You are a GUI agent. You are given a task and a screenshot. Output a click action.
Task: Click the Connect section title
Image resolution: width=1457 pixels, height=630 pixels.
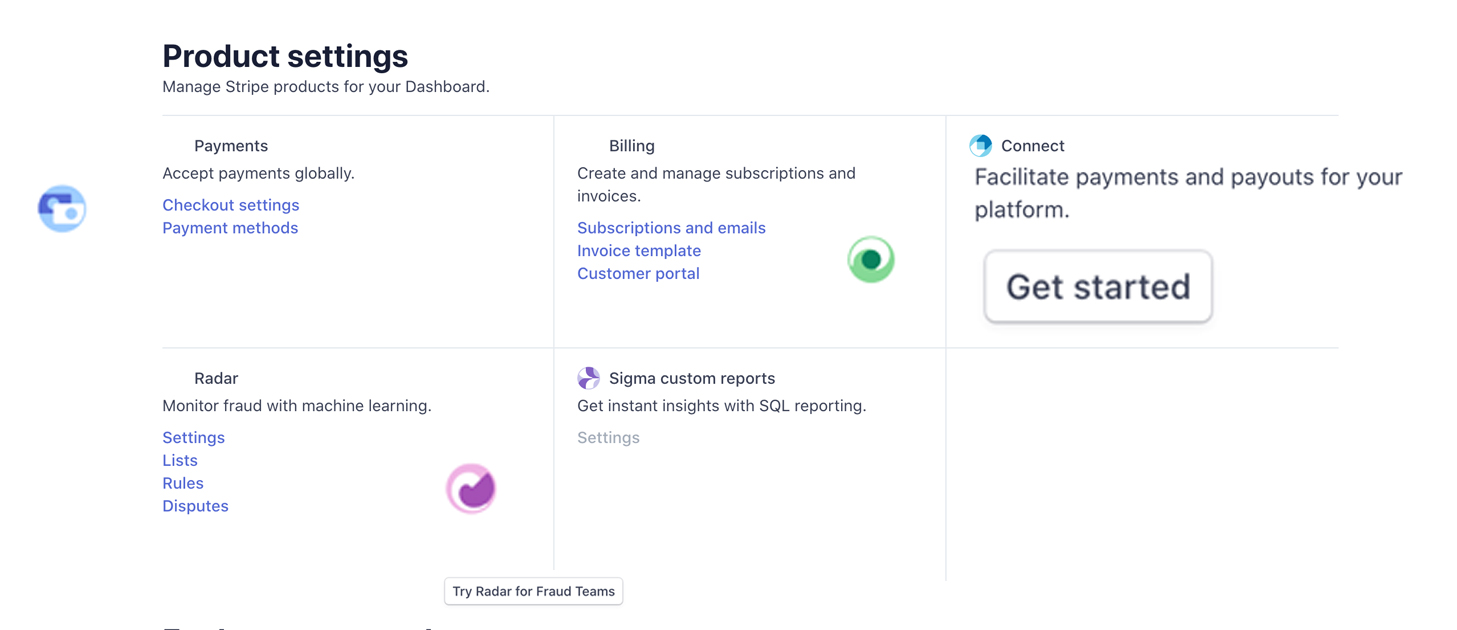pos(1033,146)
